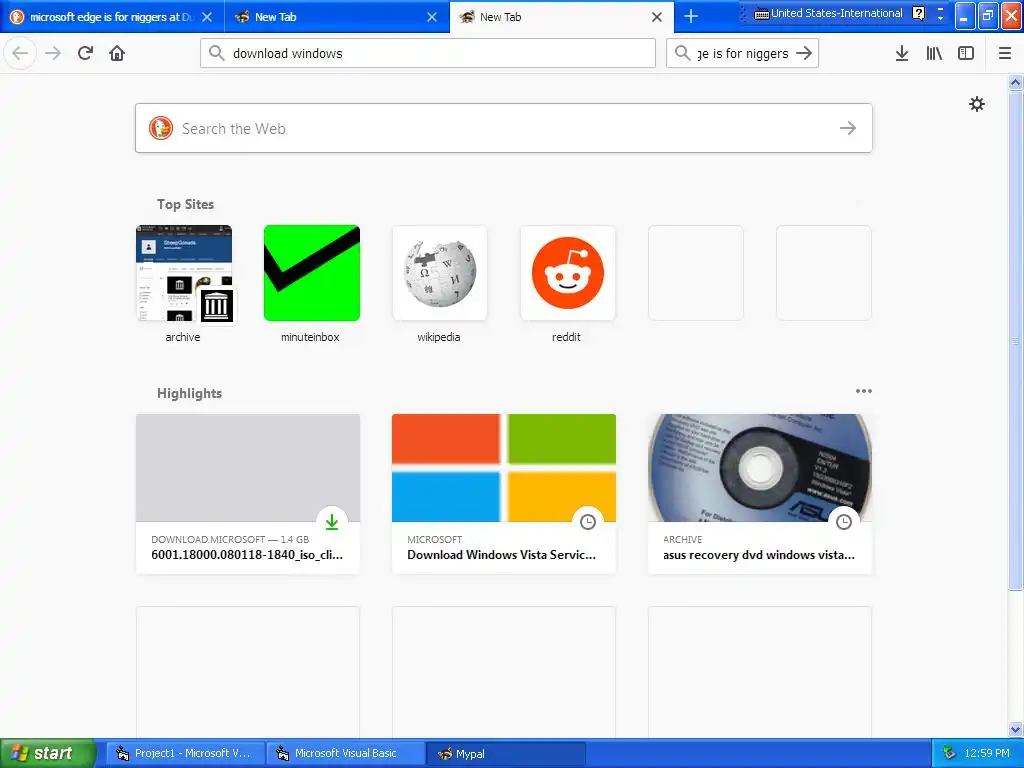Open the United States-International language selector

point(828,13)
